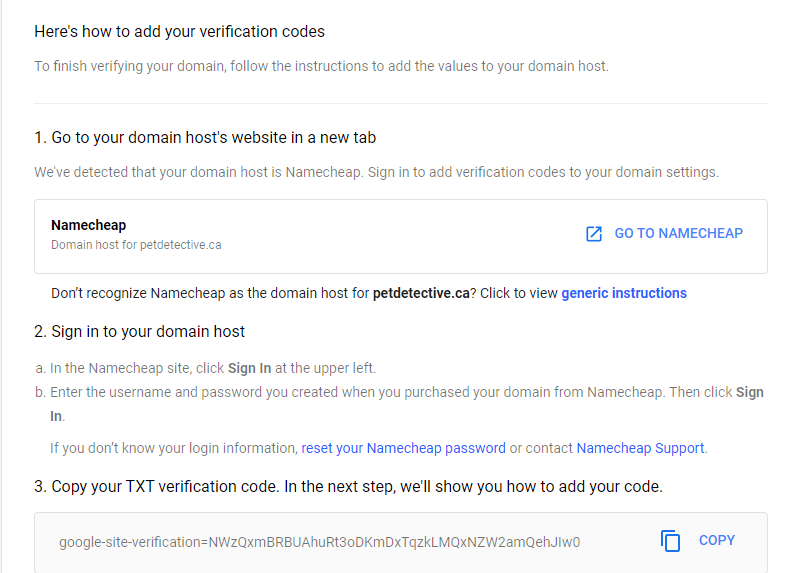Click the 'To finish verifying your domain' intro text
This screenshot has width=800, height=573.
click(321, 66)
